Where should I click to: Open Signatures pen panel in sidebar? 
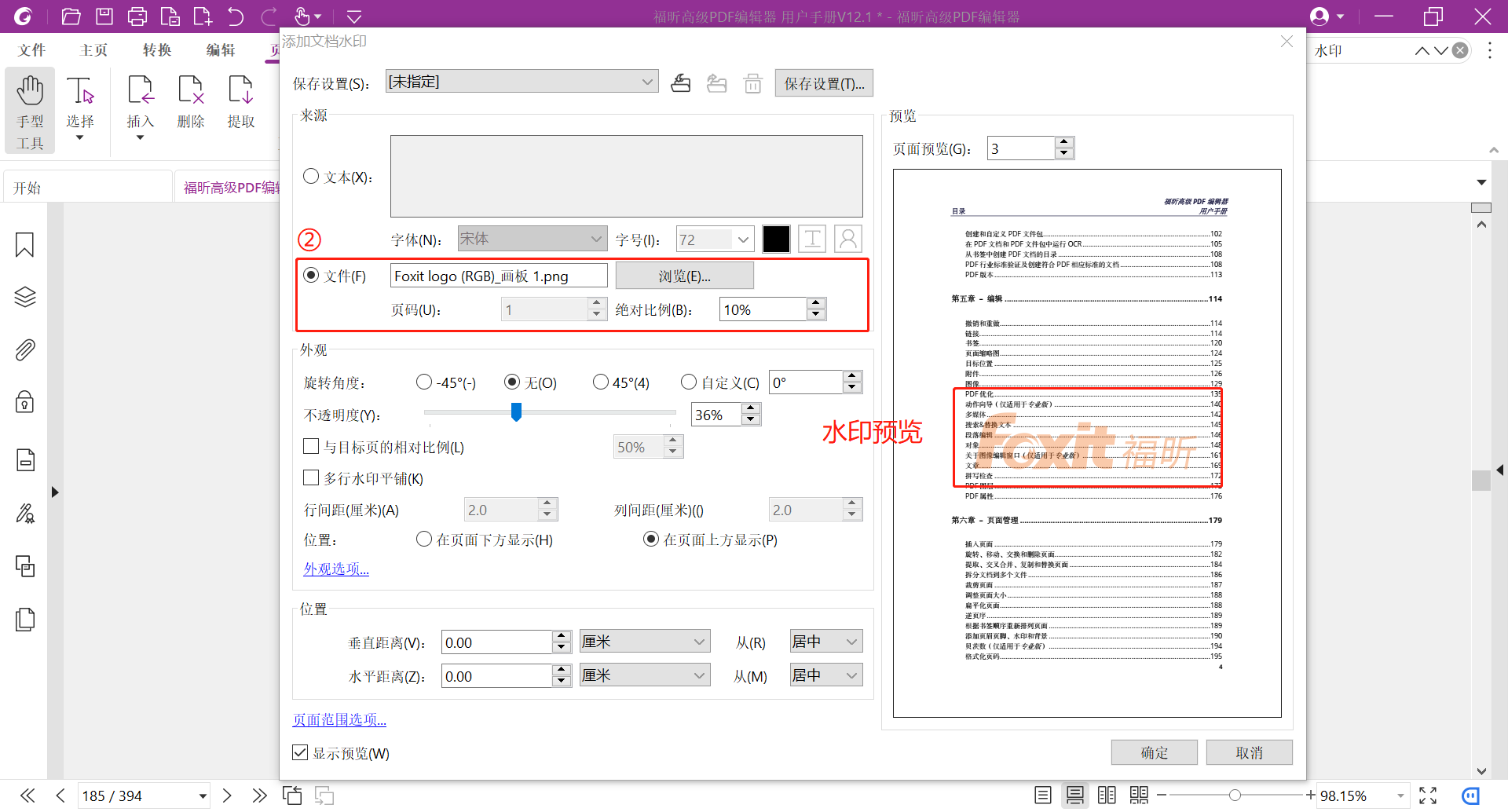click(25, 513)
